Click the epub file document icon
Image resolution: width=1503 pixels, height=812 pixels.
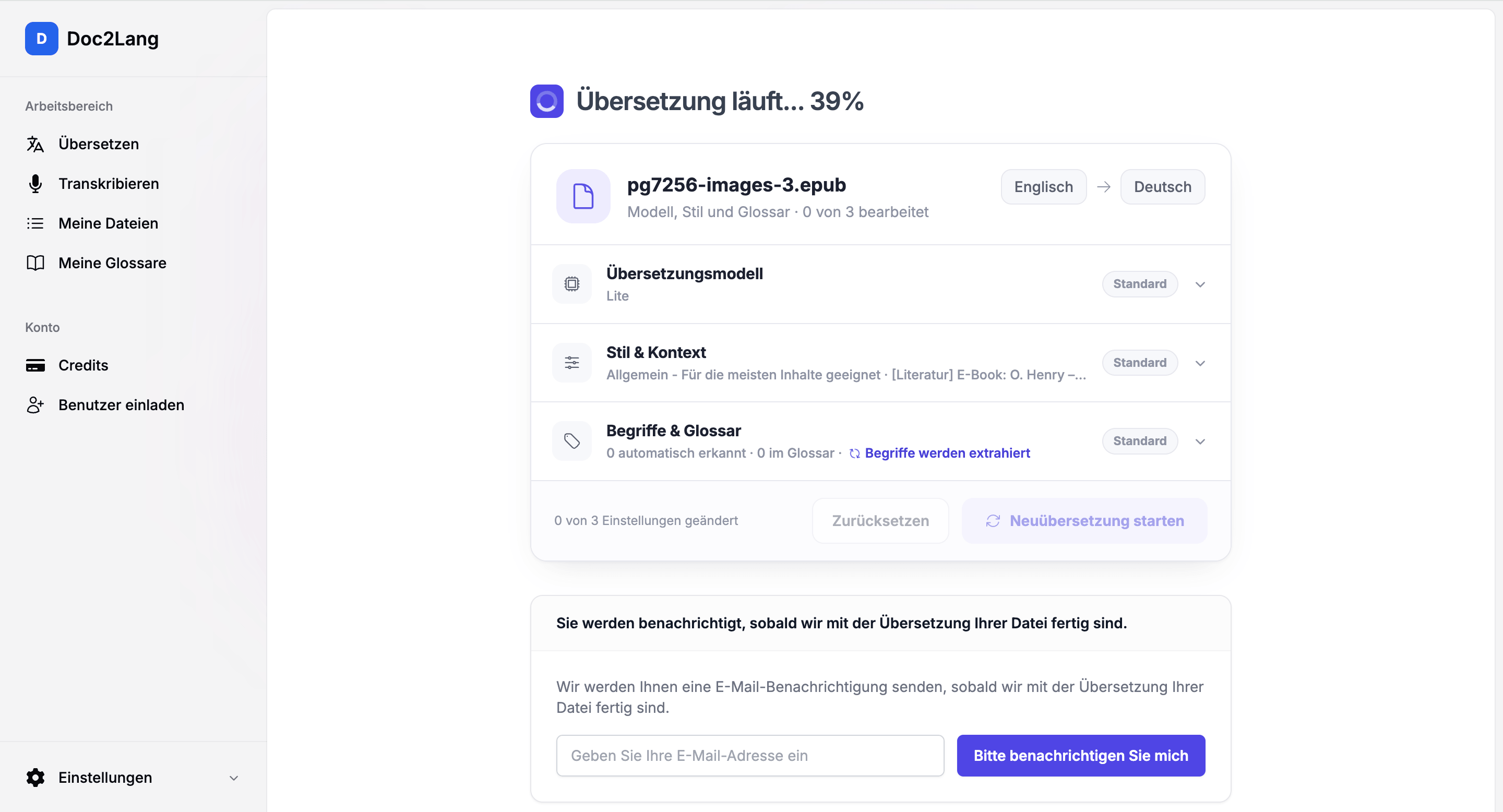point(583,196)
